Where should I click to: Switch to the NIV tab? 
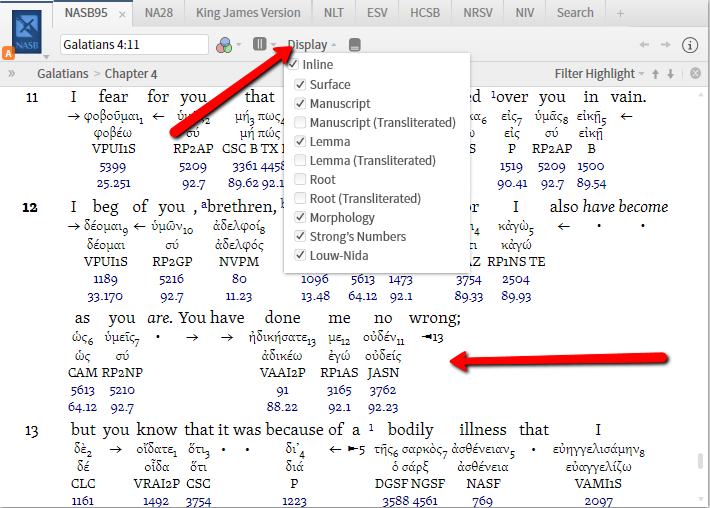(525, 13)
